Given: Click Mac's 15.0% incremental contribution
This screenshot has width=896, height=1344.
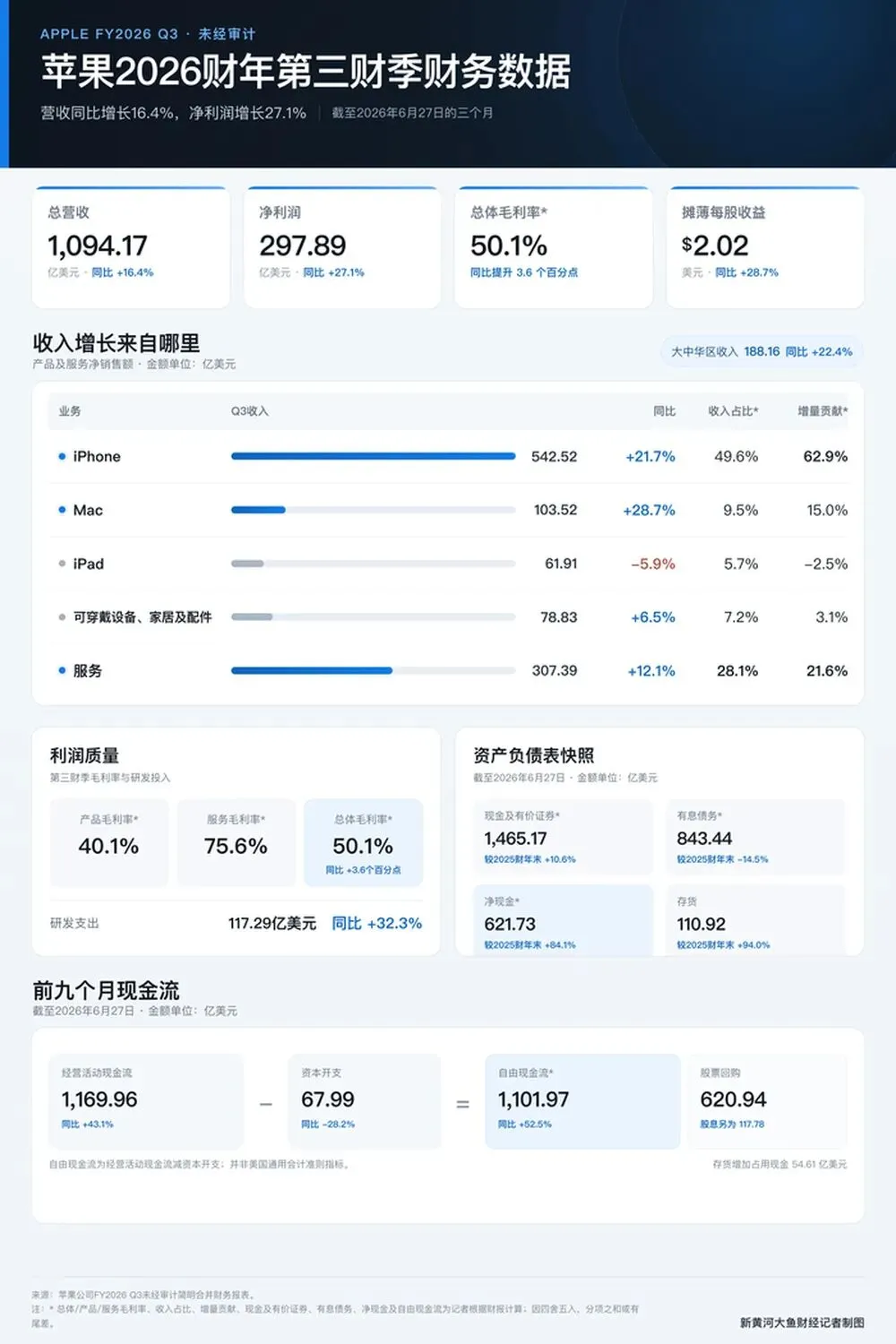Looking at the screenshot, I should click(827, 510).
